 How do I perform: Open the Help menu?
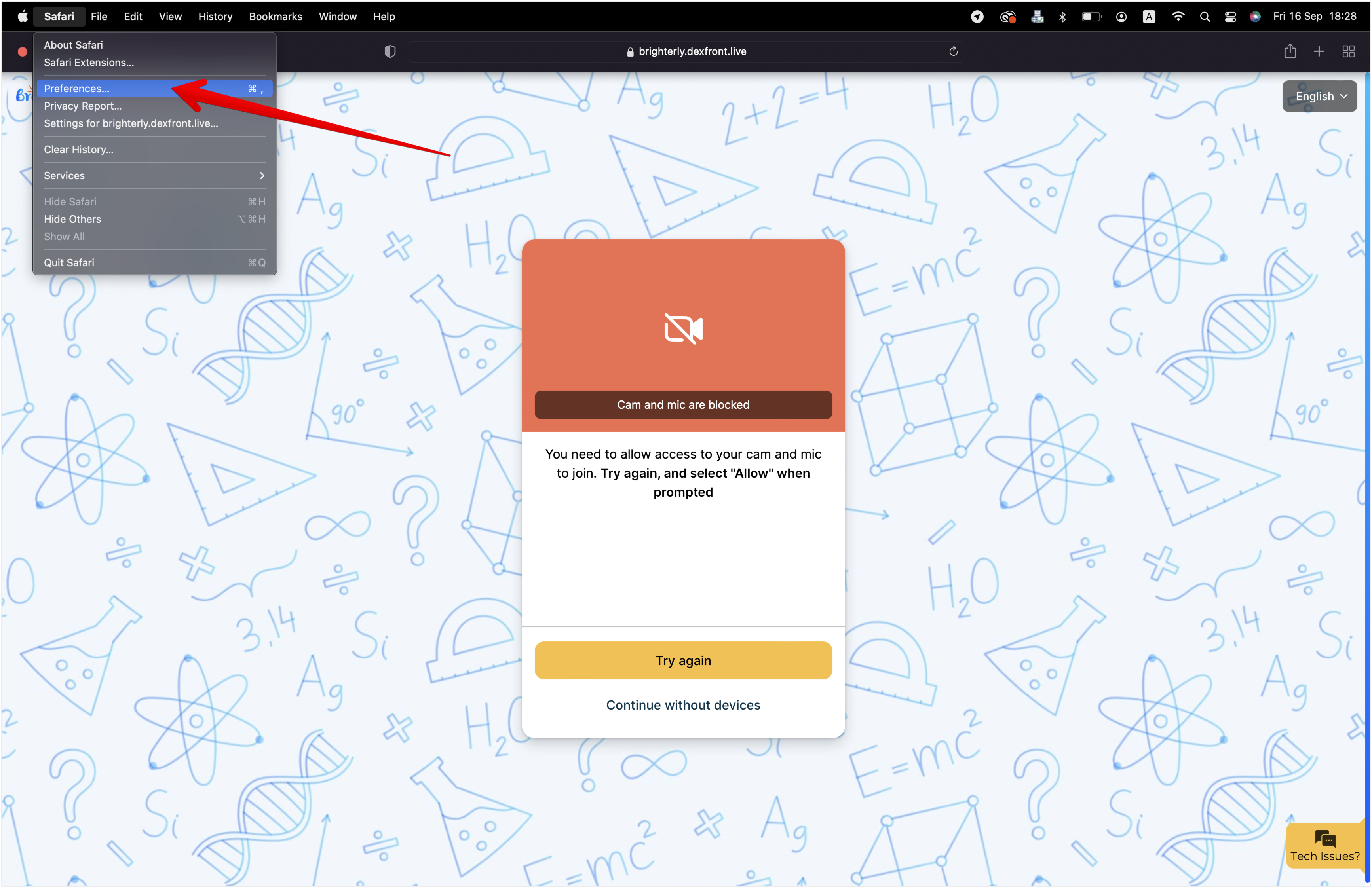click(x=383, y=16)
